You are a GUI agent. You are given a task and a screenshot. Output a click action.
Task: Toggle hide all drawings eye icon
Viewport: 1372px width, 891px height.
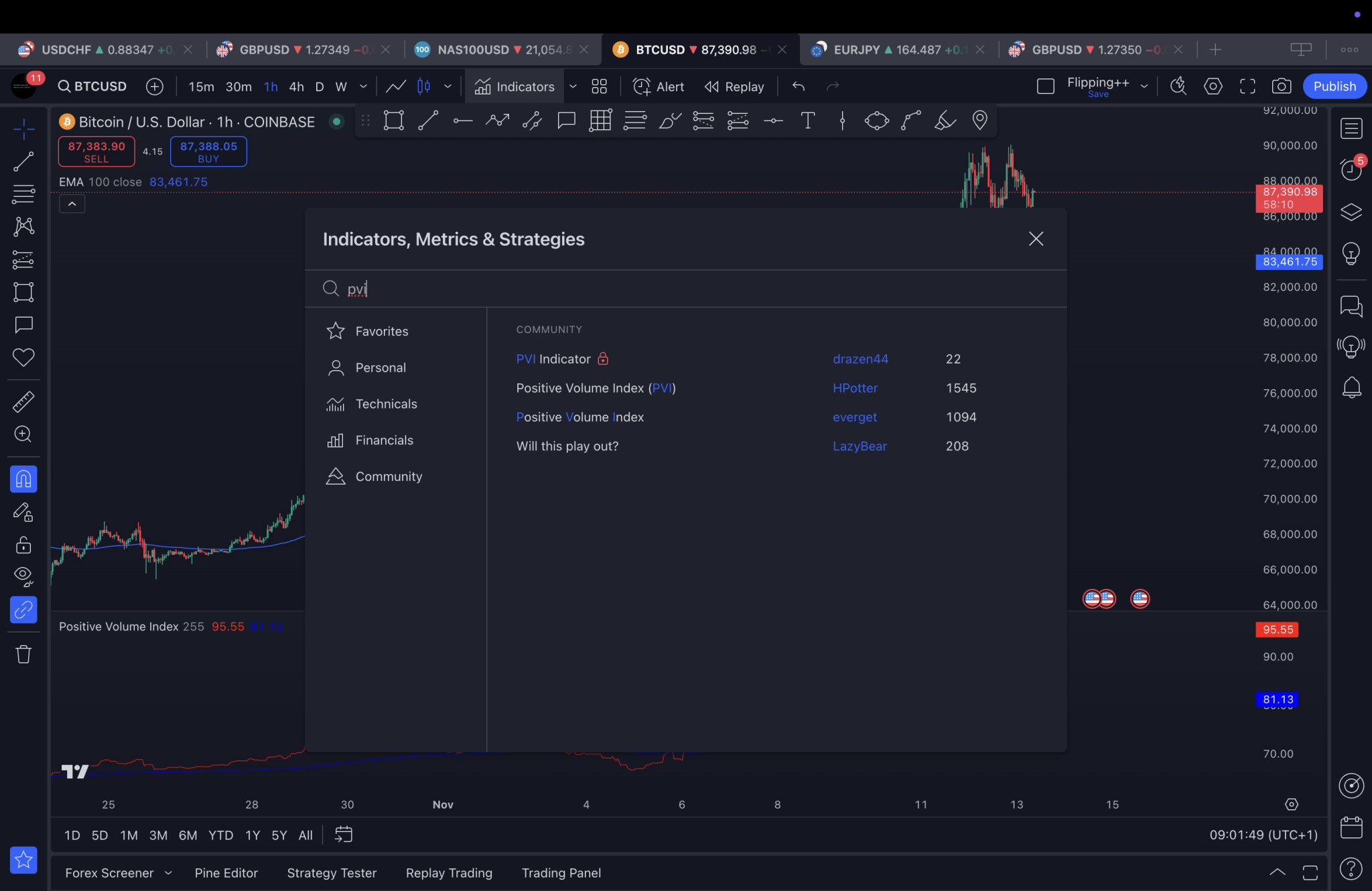click(23, 576)
